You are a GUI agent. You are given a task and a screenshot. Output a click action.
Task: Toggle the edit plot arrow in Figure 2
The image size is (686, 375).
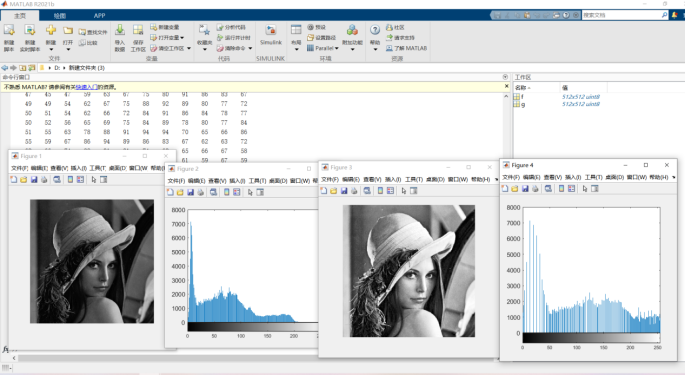[250, 192]
